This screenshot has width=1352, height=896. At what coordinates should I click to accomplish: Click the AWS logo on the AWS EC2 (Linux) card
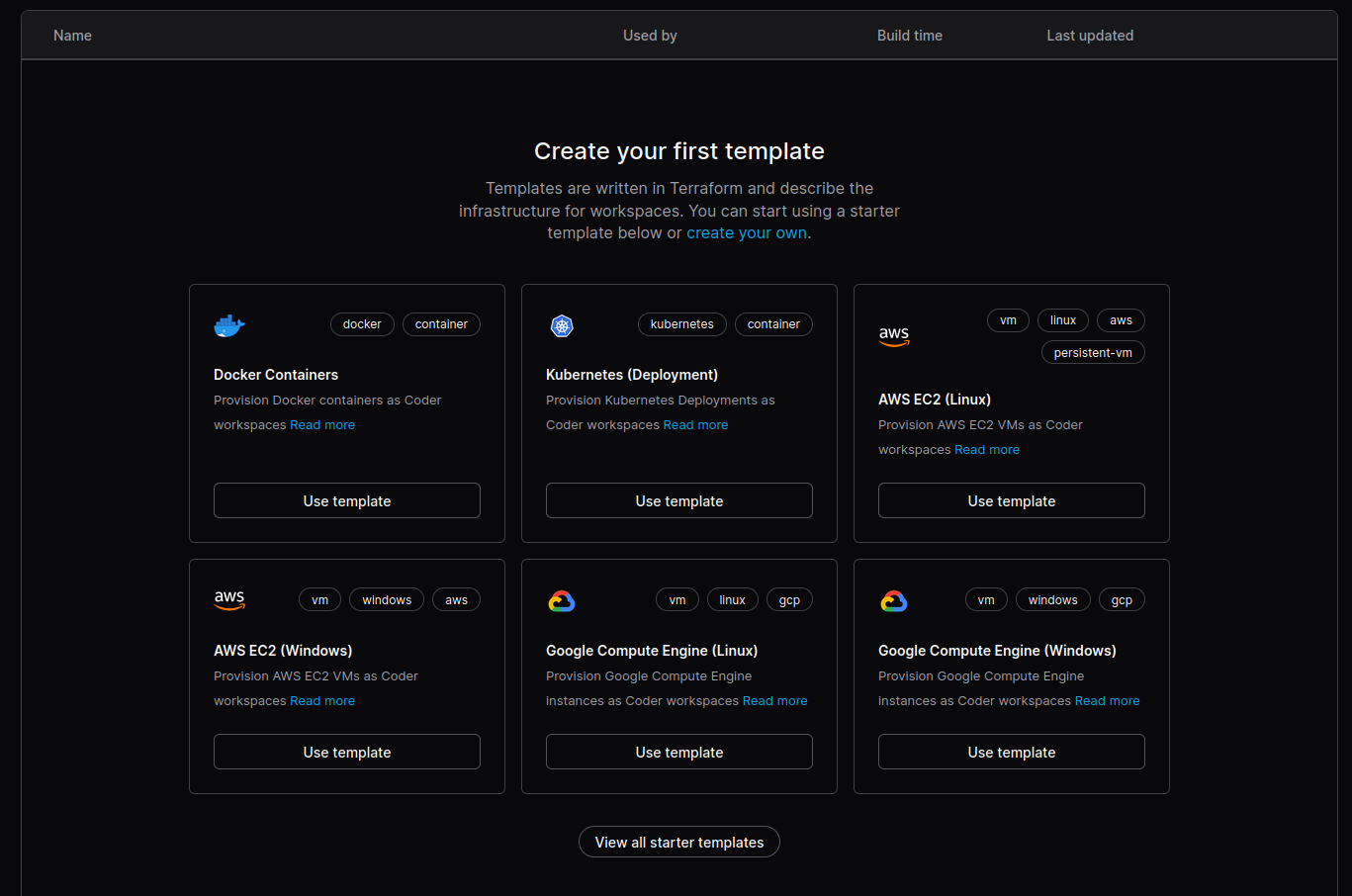(894, 336)
